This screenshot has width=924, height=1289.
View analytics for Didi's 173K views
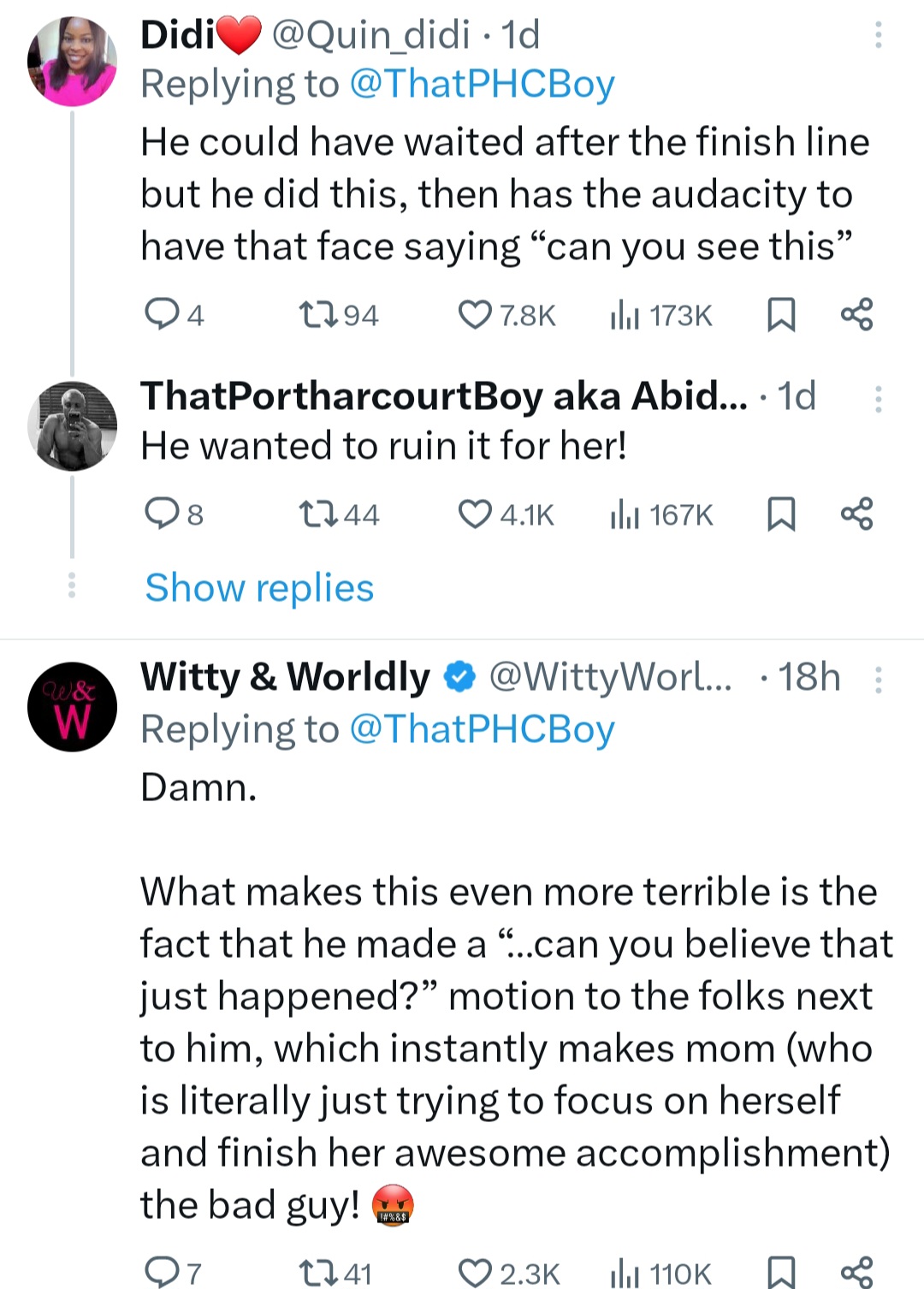click(x=661, y=315)
